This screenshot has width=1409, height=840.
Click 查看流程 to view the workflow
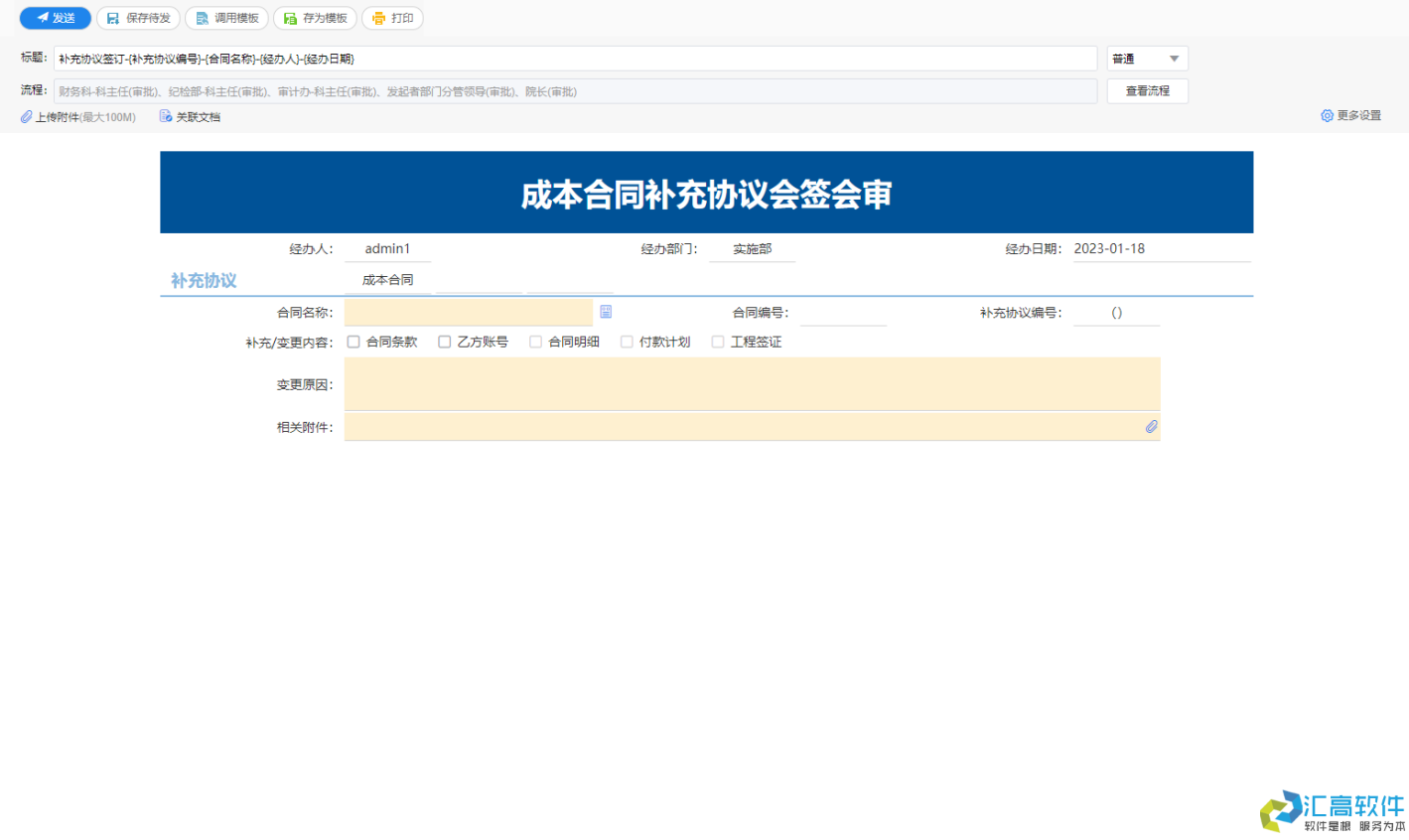coord(1147,90)
